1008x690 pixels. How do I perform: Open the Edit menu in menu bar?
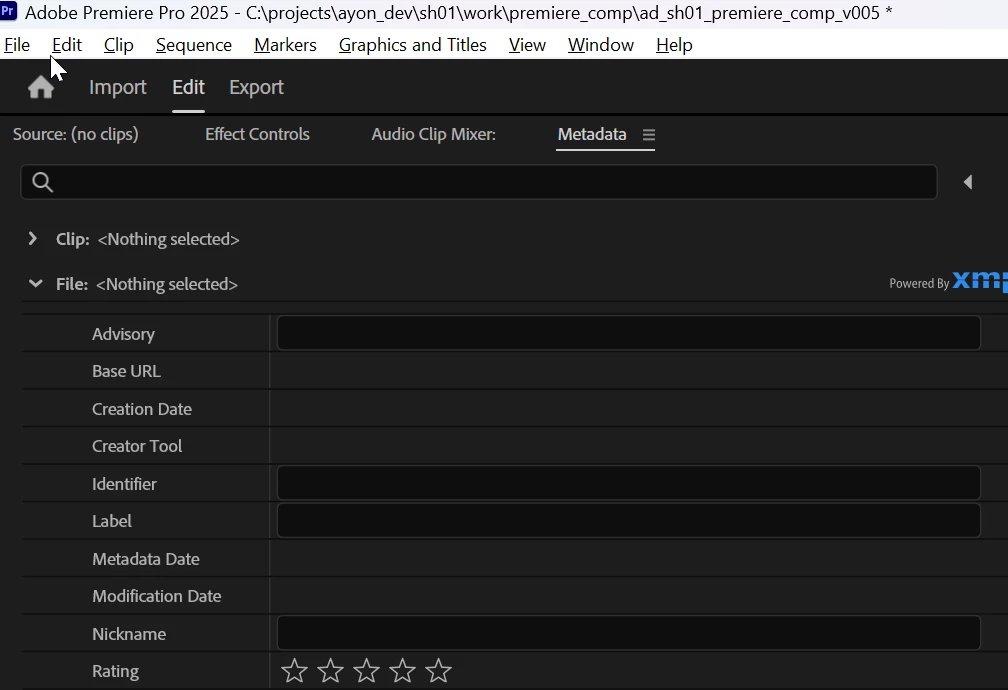coord(67,45)
